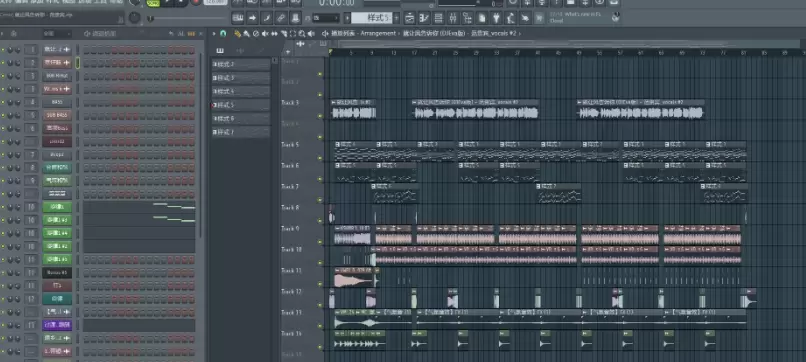Open the 样式 5 pattern selector
Screen dimensions: 806x362
tap(371, 18)
